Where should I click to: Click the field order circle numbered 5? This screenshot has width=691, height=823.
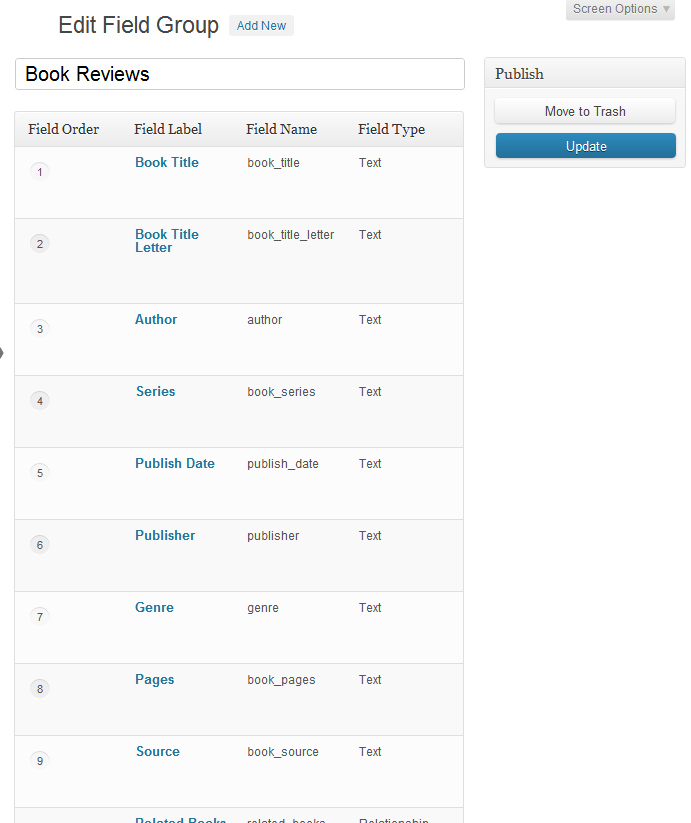[40, 473]
